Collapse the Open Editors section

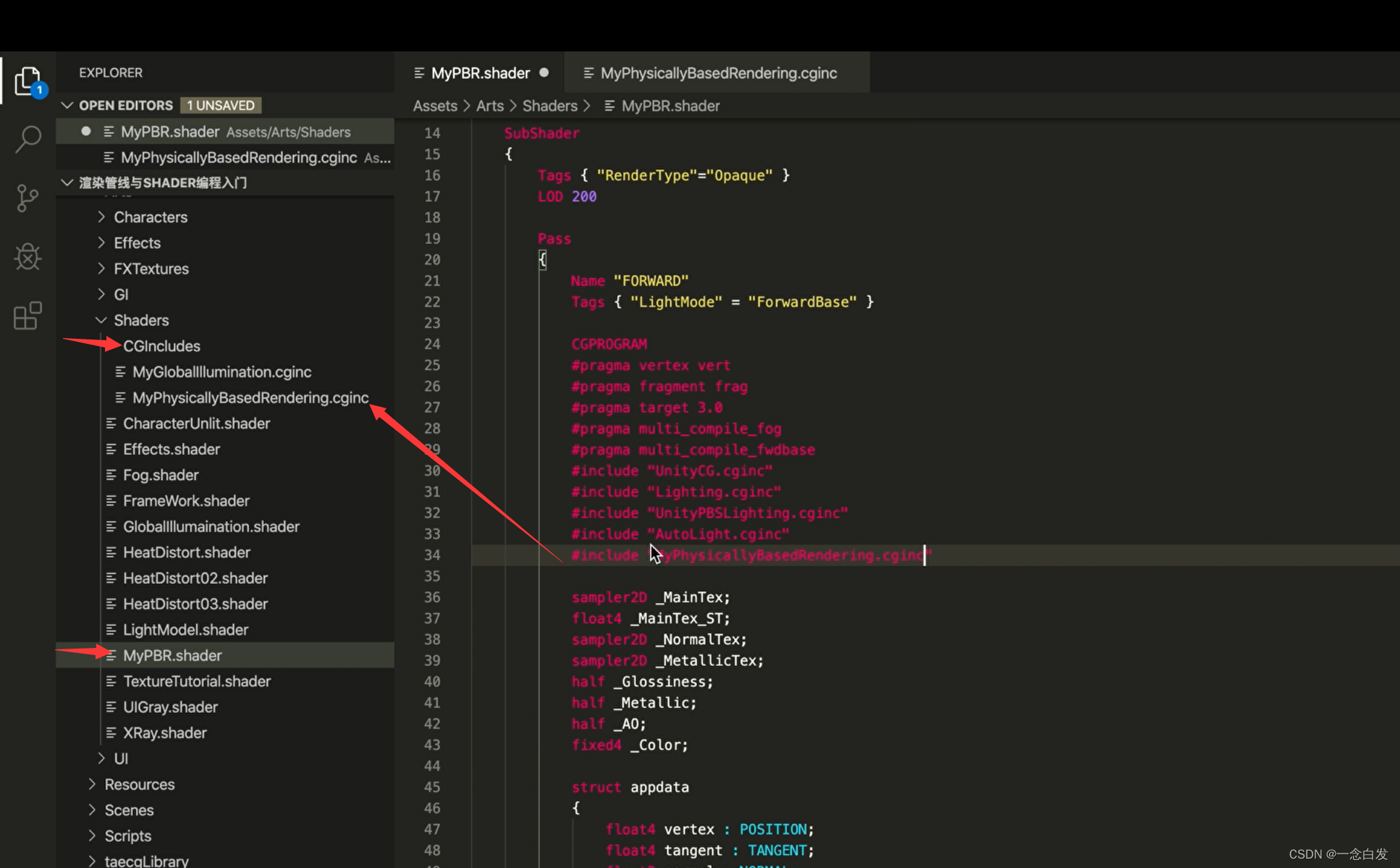(x=67, y=105)
